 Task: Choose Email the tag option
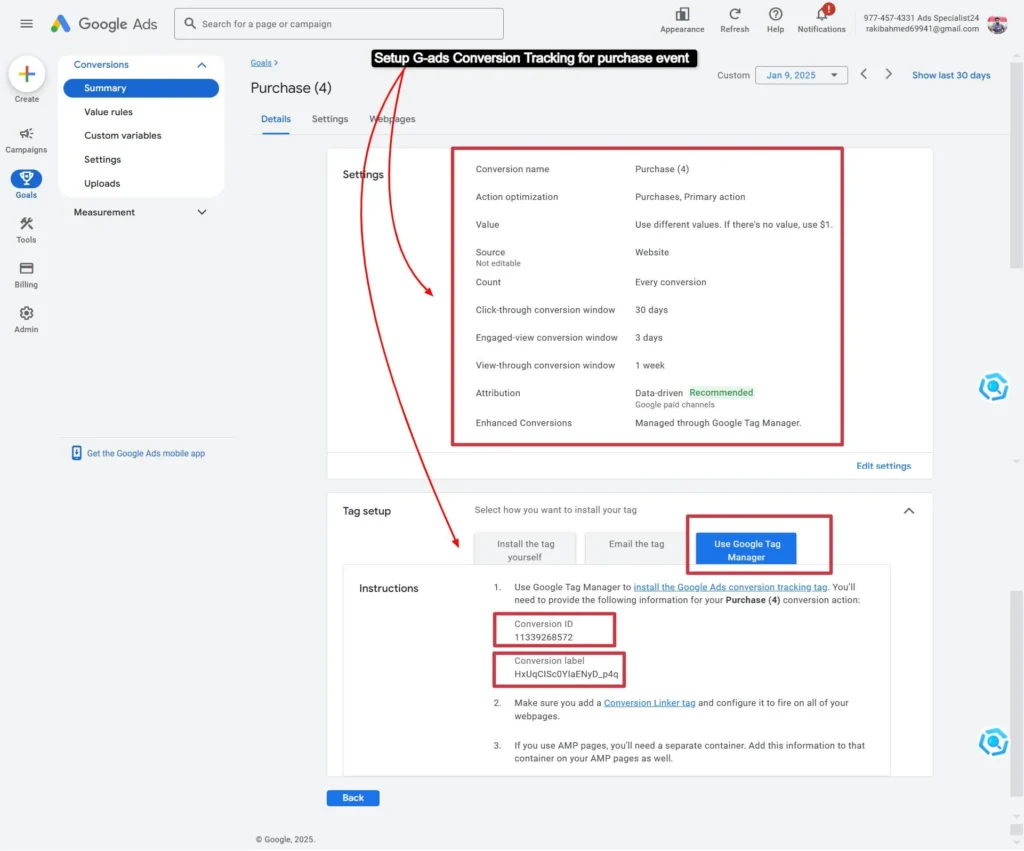636,548
